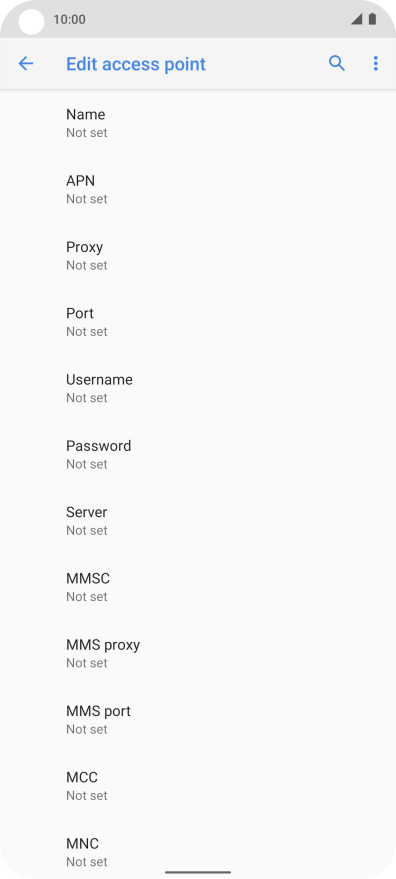Viewport: 396px width, 879px height.
Task: Tap the signal strength status icon
Action: [x=356, y=19]
